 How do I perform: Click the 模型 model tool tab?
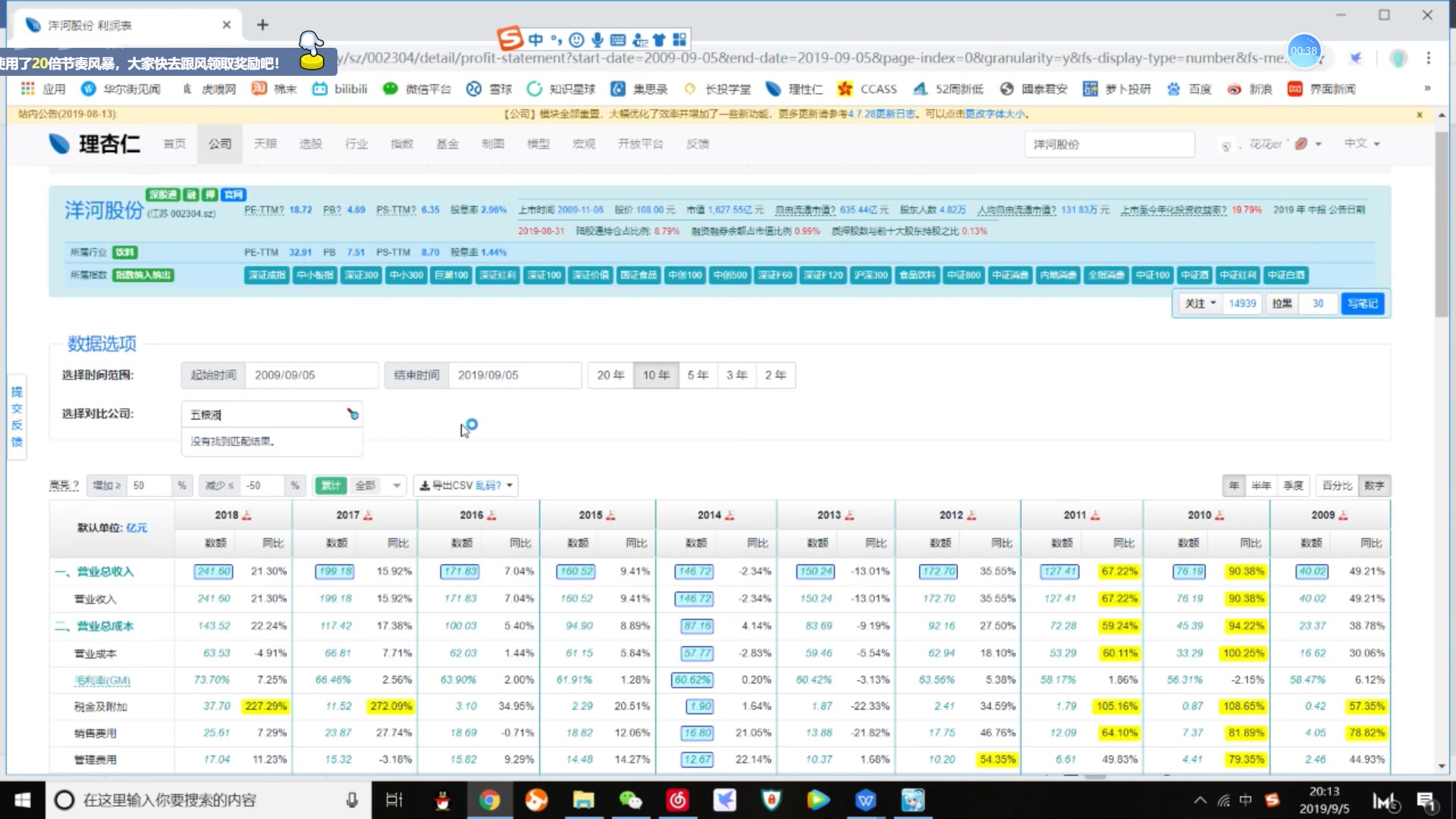pyautogui.click(x=538, y=143)
